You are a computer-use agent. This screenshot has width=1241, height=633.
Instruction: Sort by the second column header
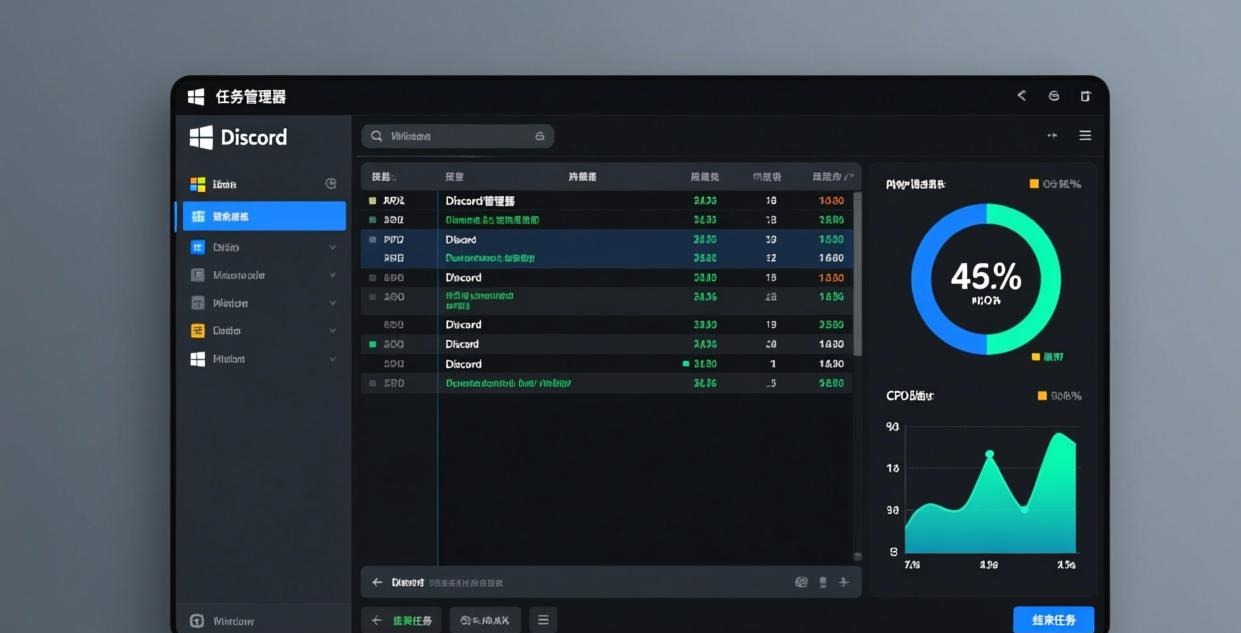454,176
